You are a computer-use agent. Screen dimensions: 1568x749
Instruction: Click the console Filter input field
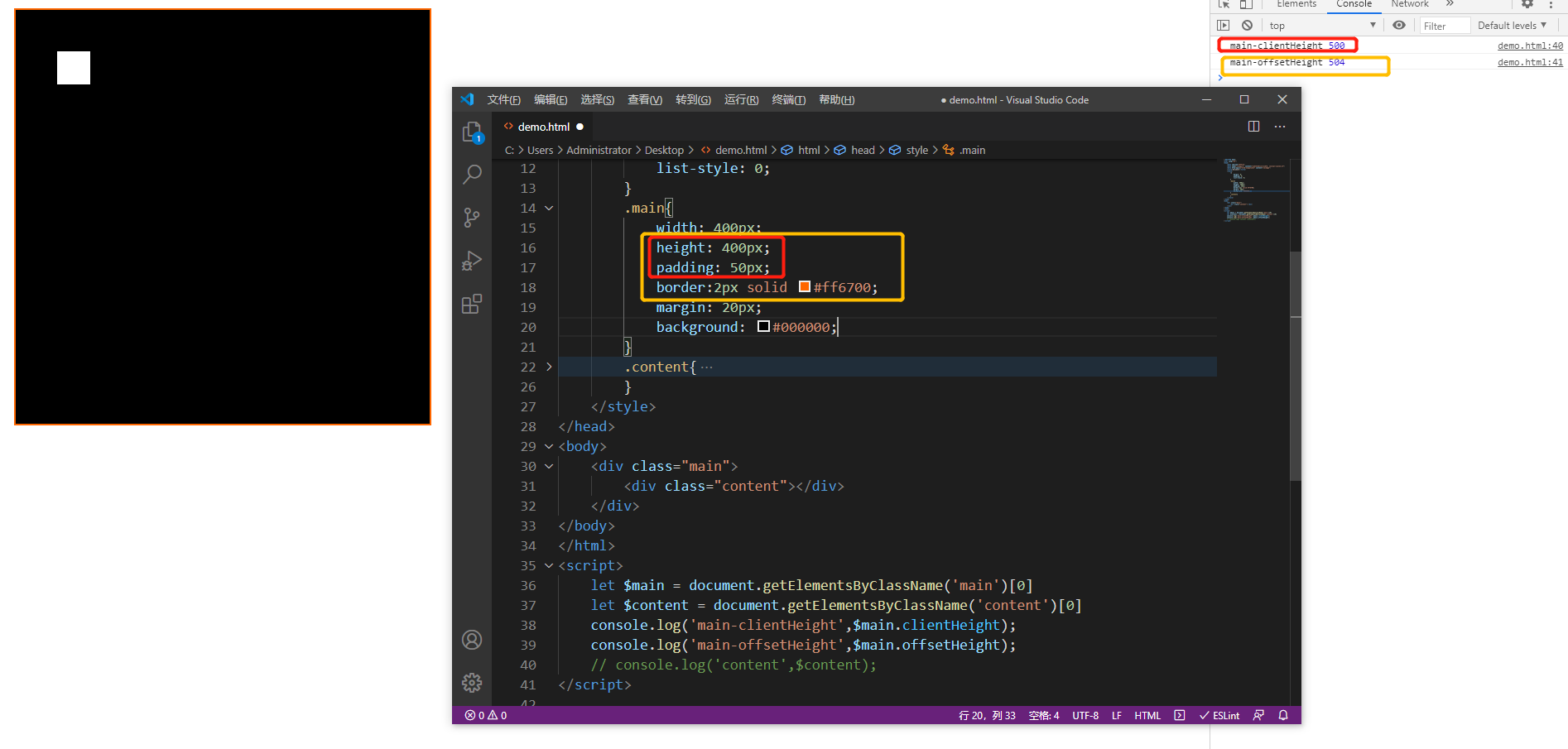click(x=1445, y=26)
